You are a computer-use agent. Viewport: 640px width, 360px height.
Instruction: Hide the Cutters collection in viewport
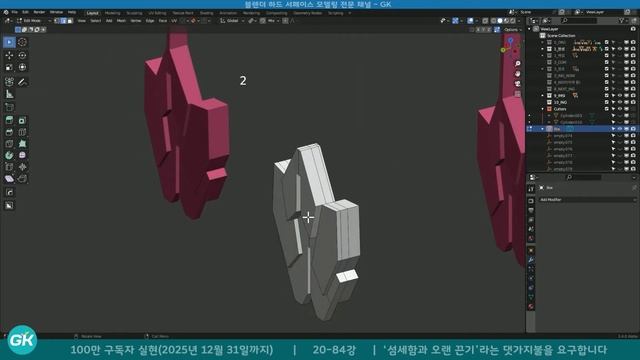pos(620,109)
